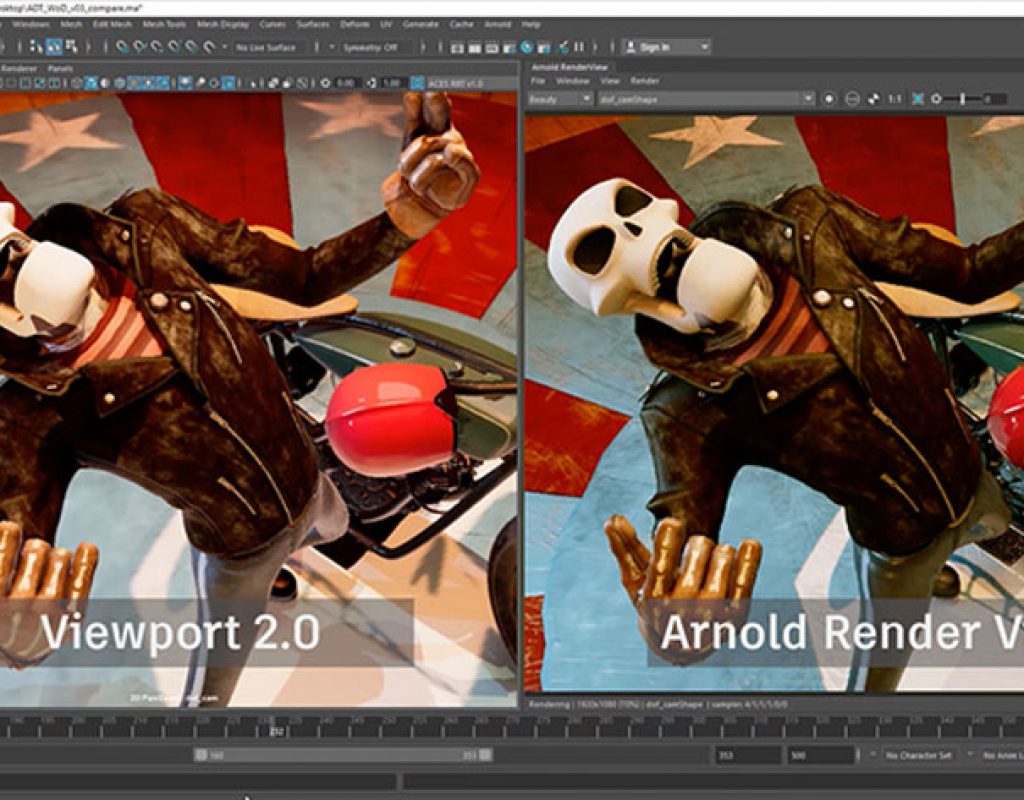1024x800 pixels.
Task: Click the RenderView record circle icon
Action: 829,99
